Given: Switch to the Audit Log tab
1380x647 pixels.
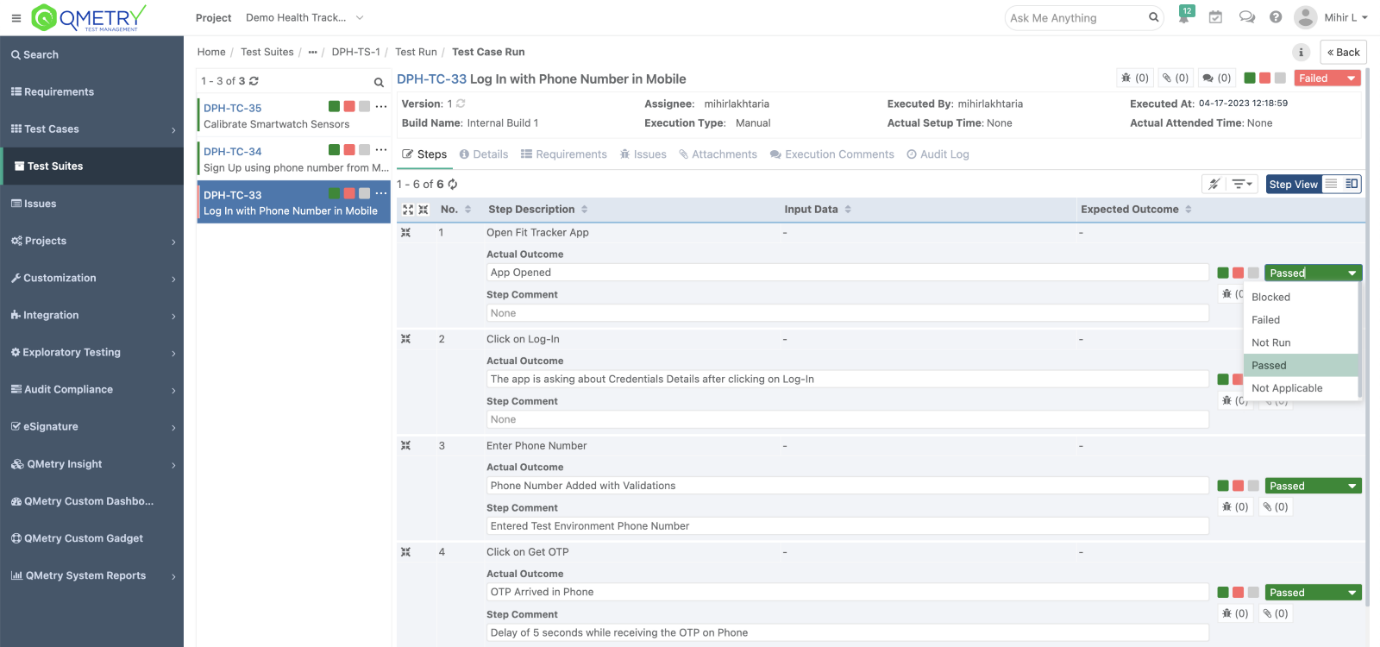Looking at the screenshot, I should click(938, 154).
